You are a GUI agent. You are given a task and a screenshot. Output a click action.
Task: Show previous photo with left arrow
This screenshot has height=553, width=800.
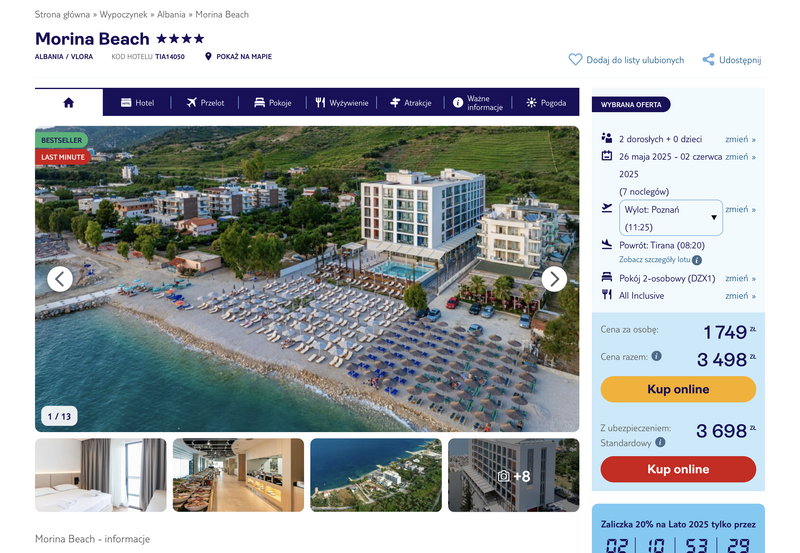coord(60,279)
